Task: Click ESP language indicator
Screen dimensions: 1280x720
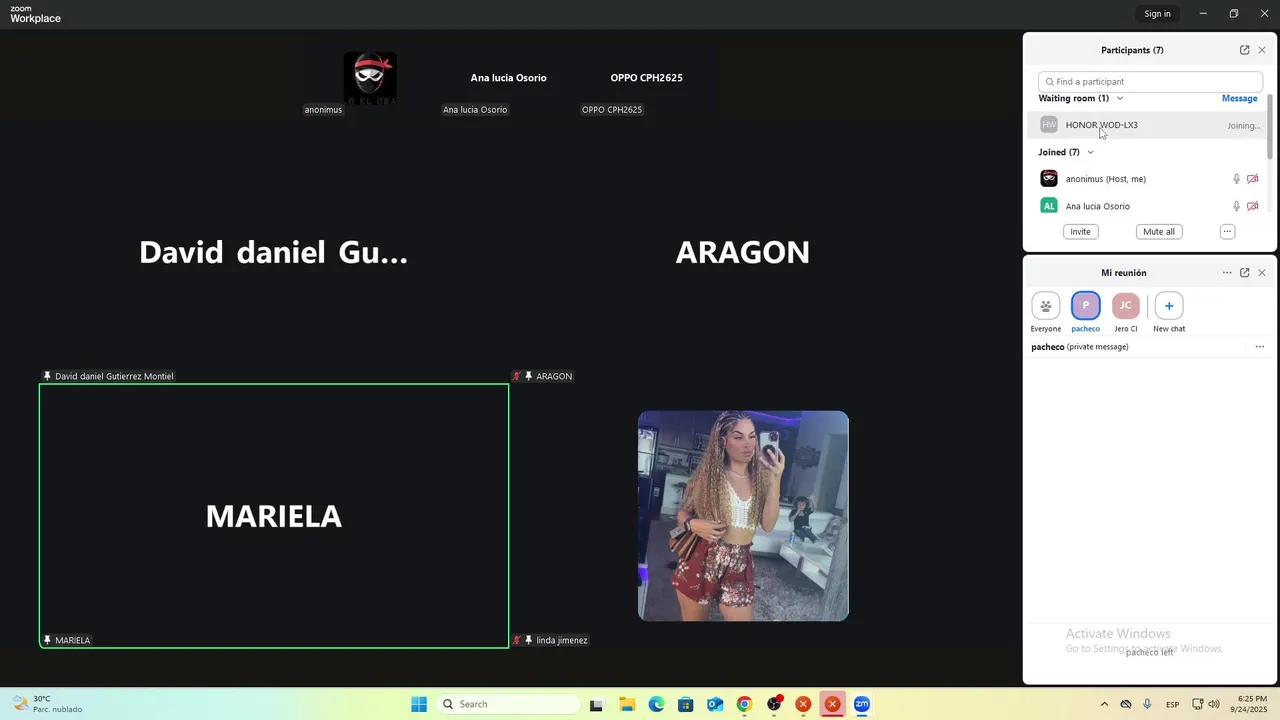Action: (1172, 704)
